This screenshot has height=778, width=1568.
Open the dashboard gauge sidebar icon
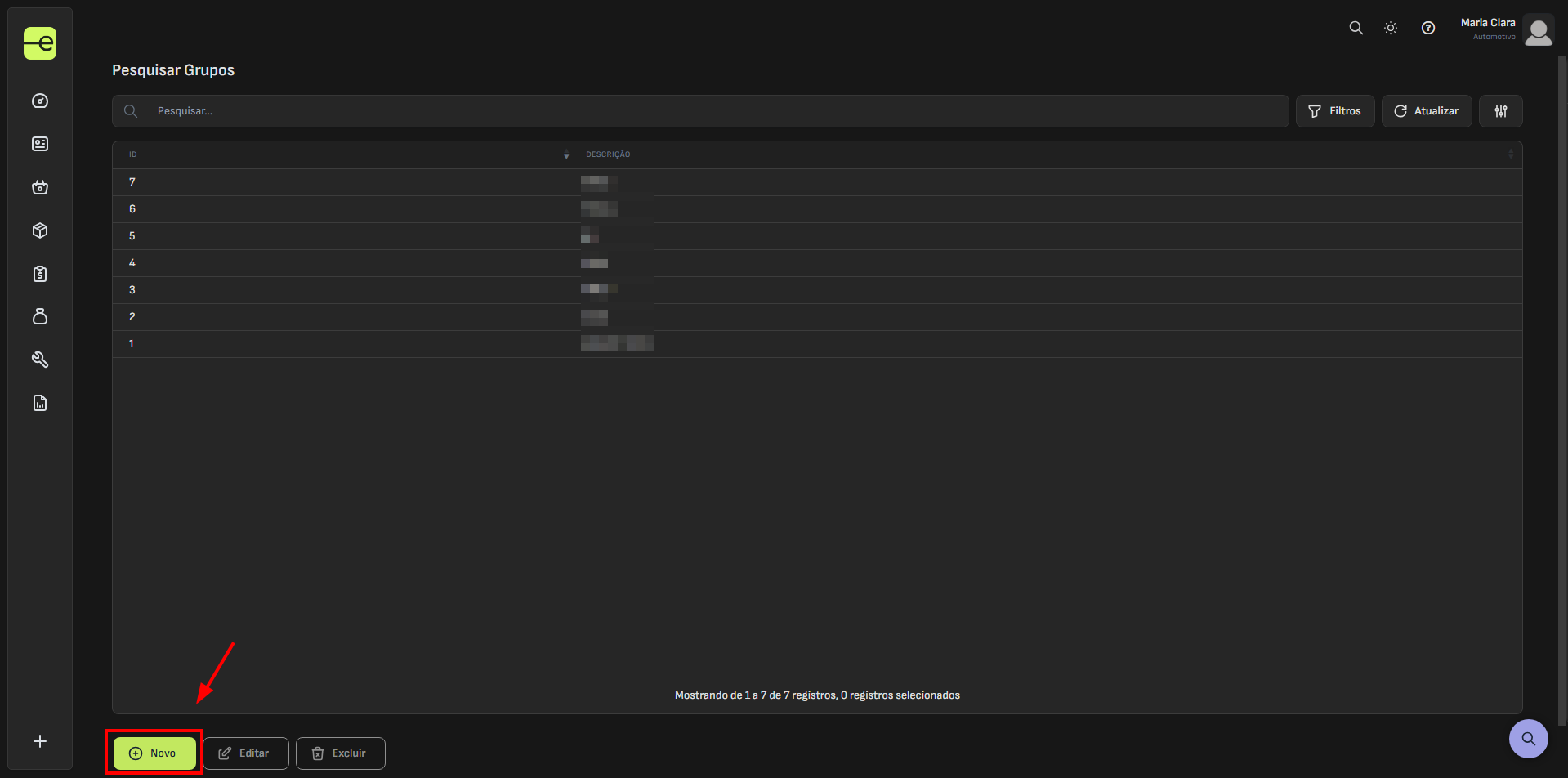[x=40, y=101]
